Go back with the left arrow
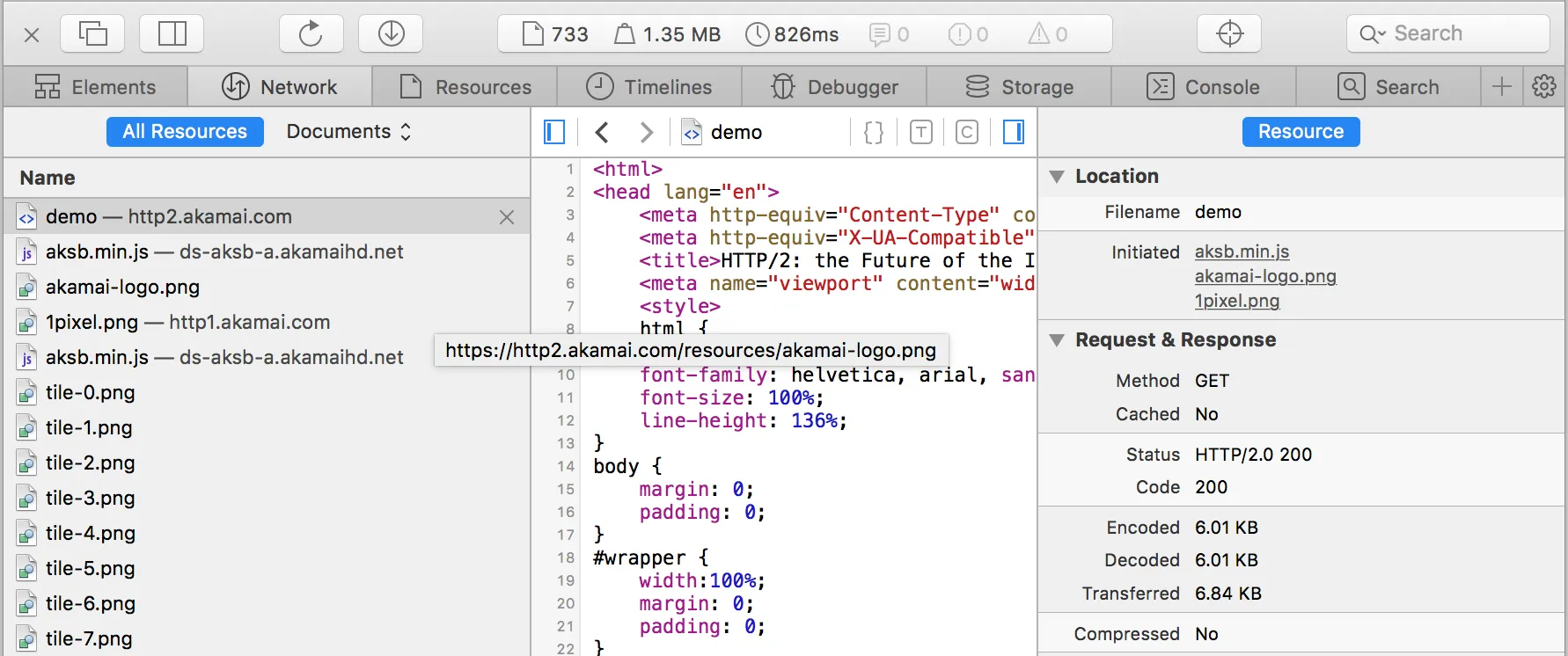This screenshot has width=1568, height=656. point(602,132)
